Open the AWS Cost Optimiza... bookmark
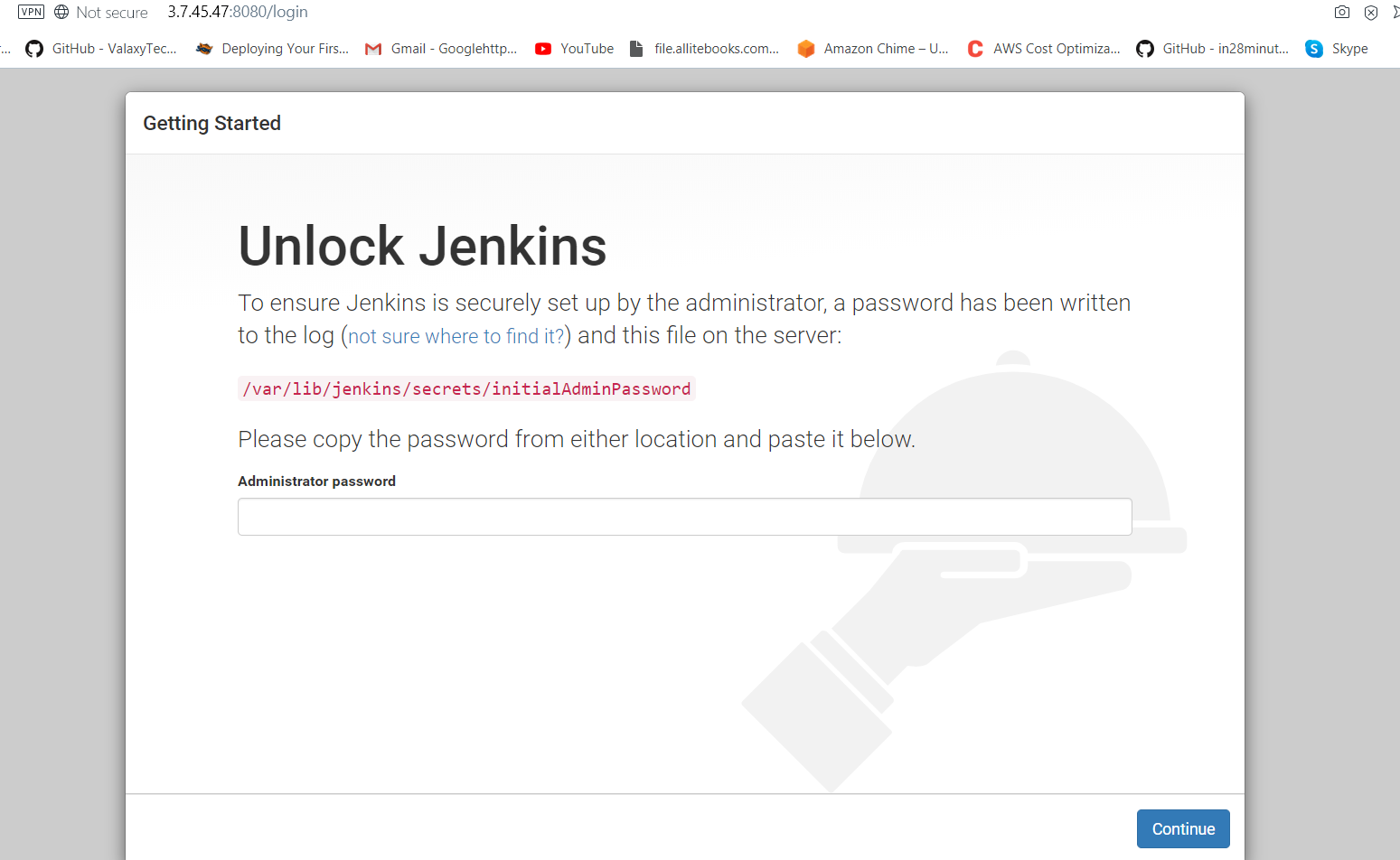Viewport: 1400px width, 860px height. pyautogui.click(x=1043, y=49)
